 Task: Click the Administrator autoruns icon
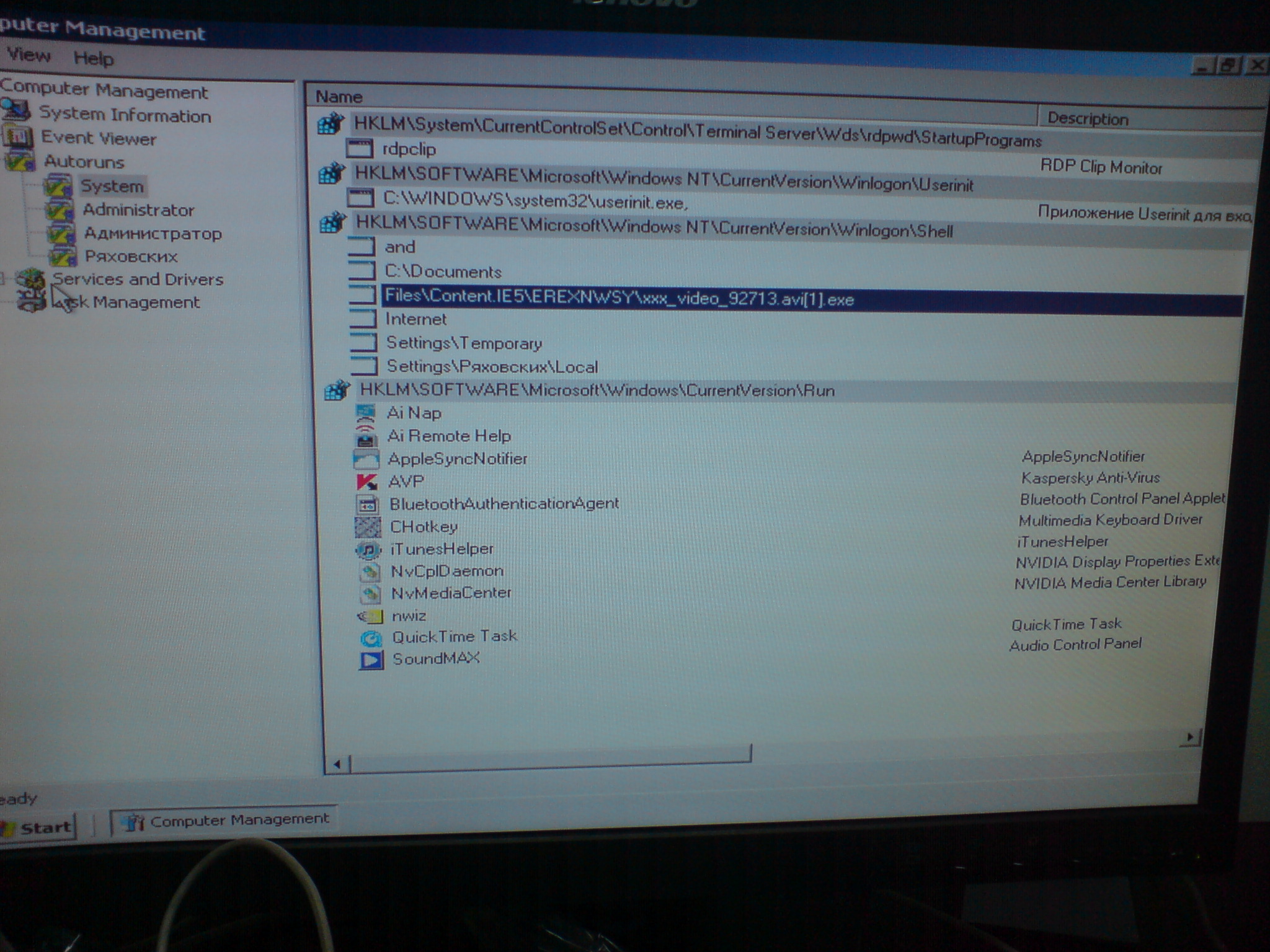(60, 210)
